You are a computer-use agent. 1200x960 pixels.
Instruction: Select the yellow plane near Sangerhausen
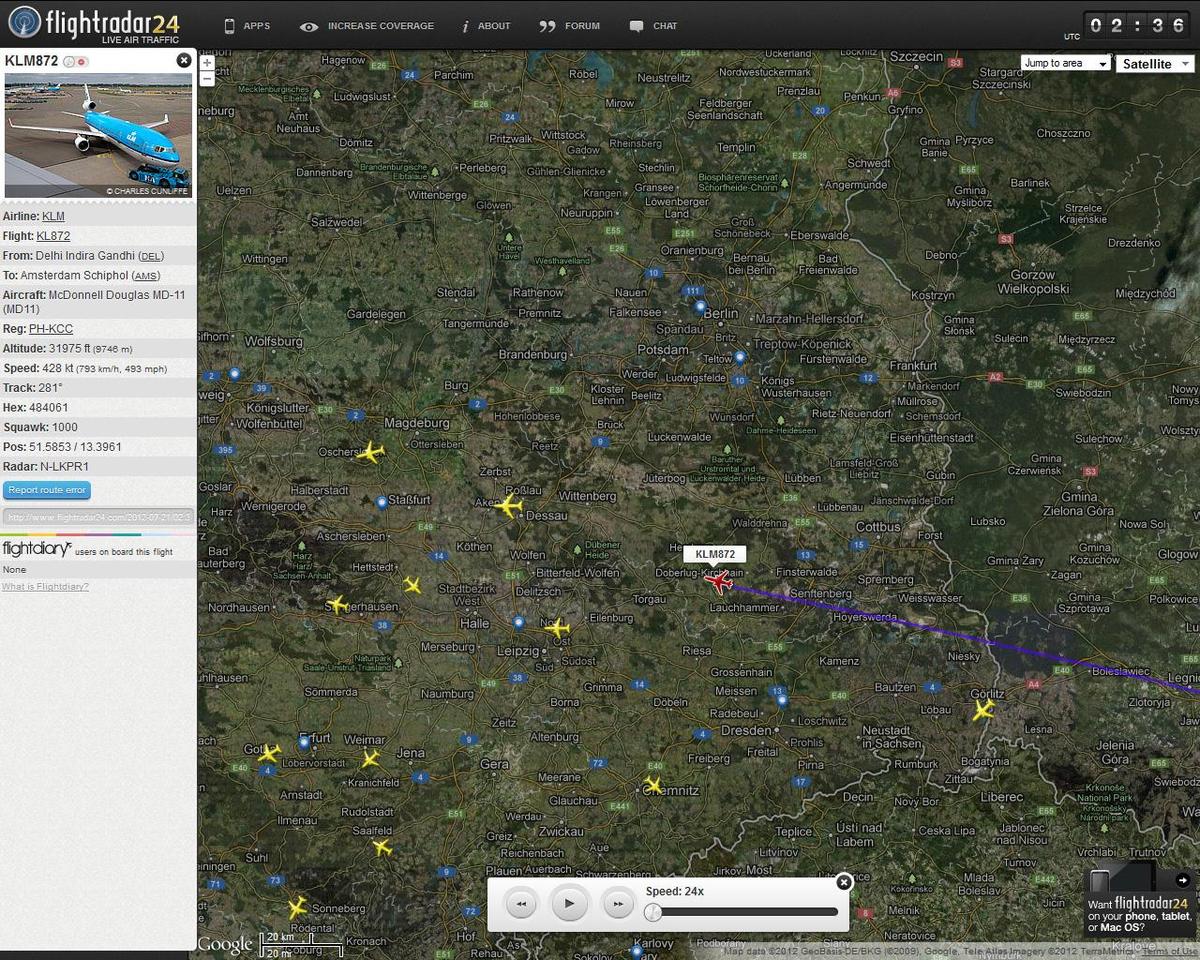(337, 604)
